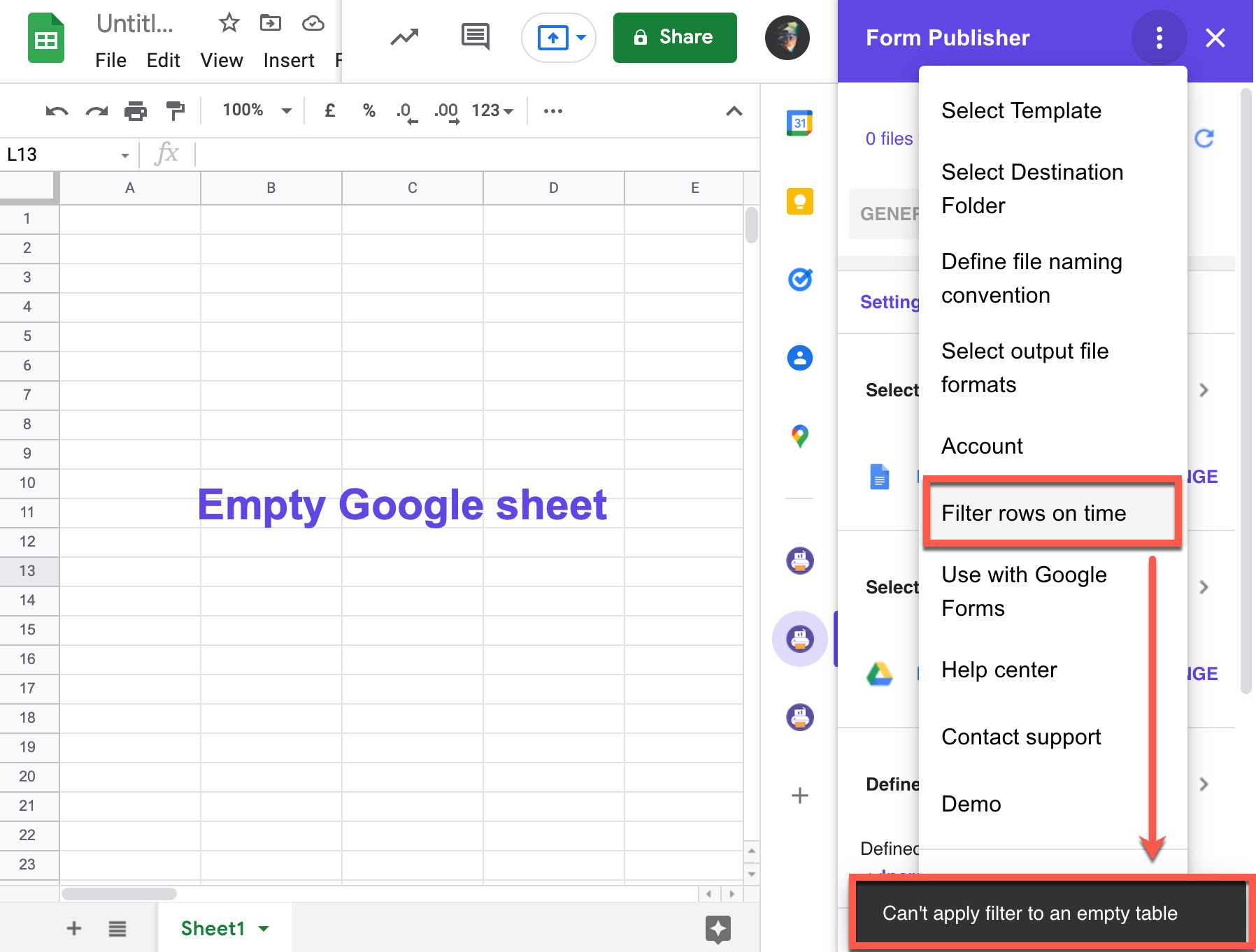Close the Form Publisher sidebar

pyautogui.click(x=1215, y=38)
